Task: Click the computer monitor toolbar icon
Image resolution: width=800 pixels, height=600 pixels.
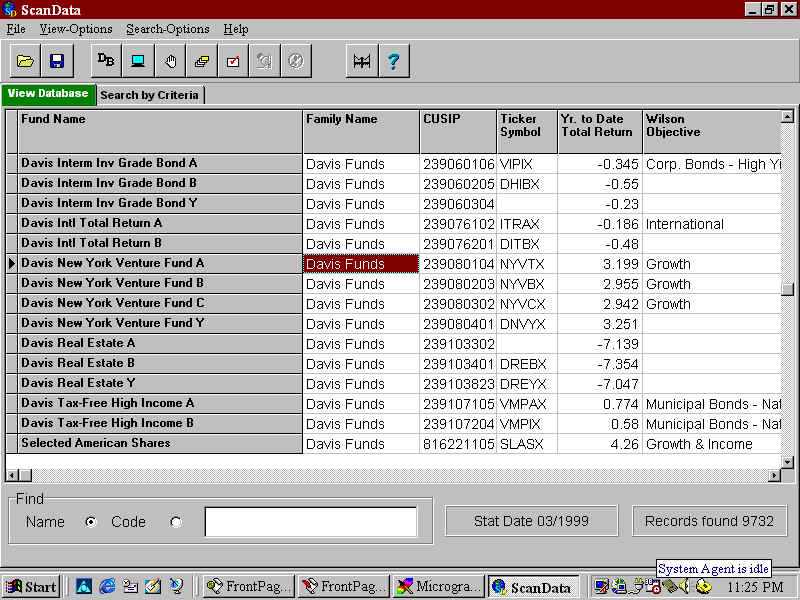Action: 137,61
